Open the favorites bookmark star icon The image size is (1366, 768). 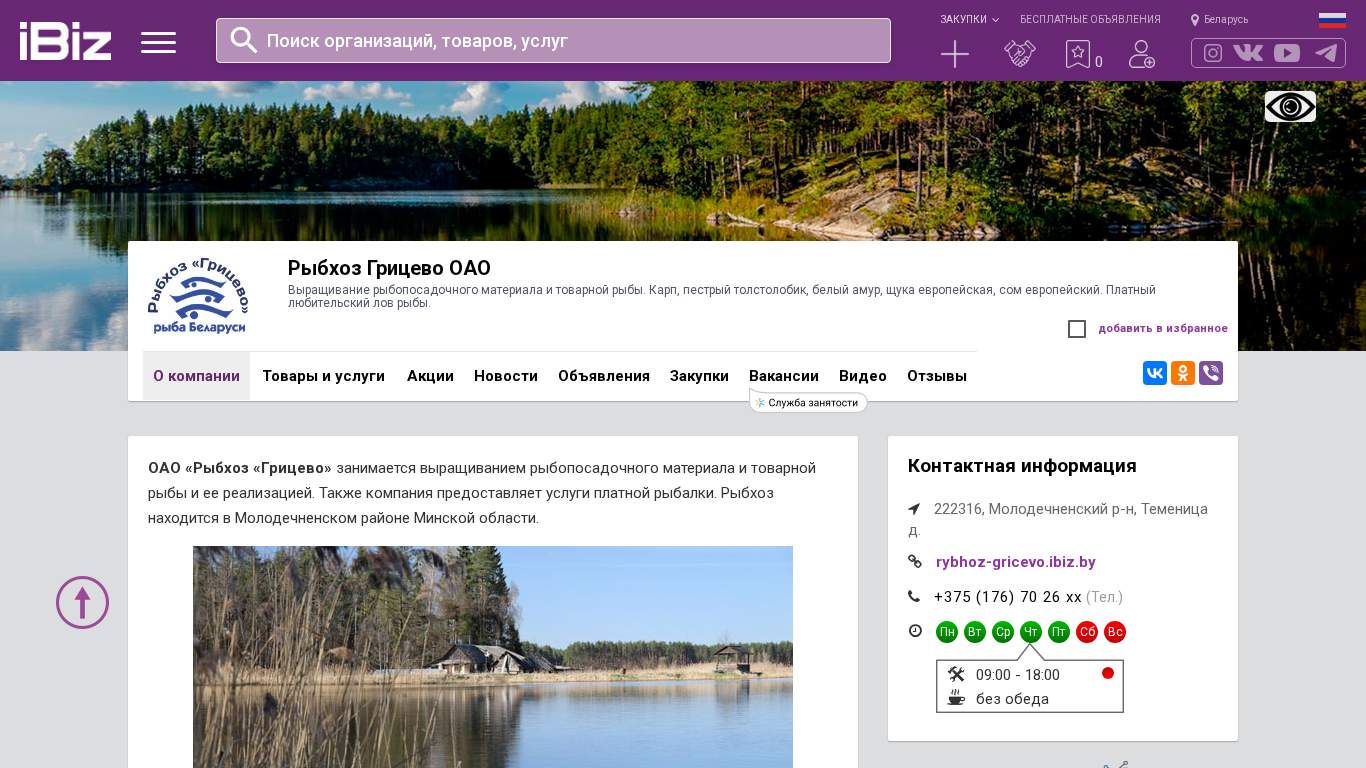point(1078,54)
